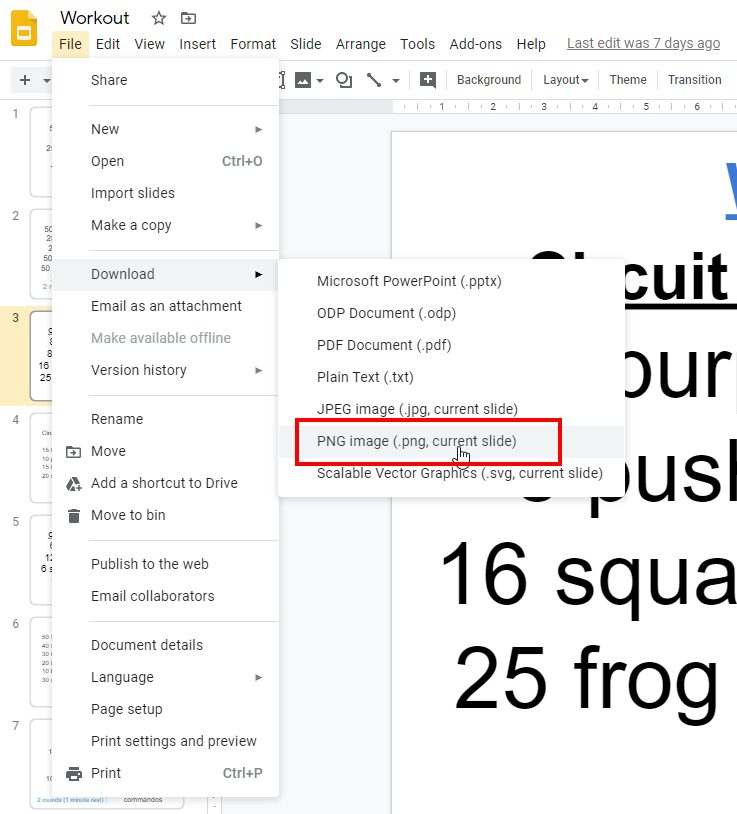Click the Background button
Image resolution: width=737 pixels, height=814 pixels.
pos(489,80)
